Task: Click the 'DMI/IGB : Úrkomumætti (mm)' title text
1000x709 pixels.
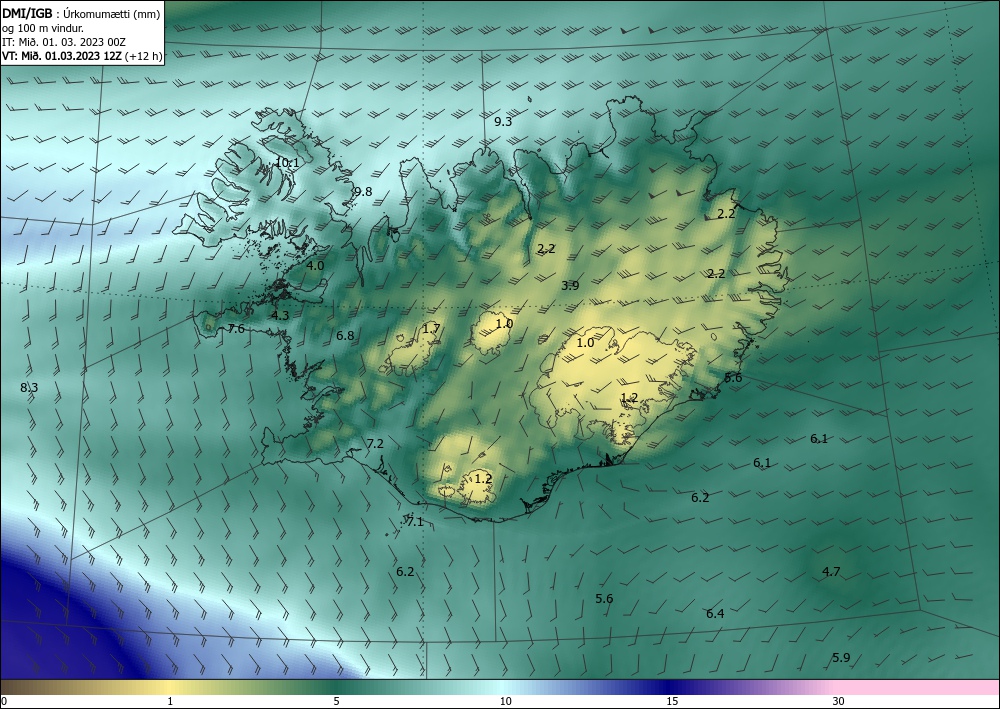Action: point(80,14)
